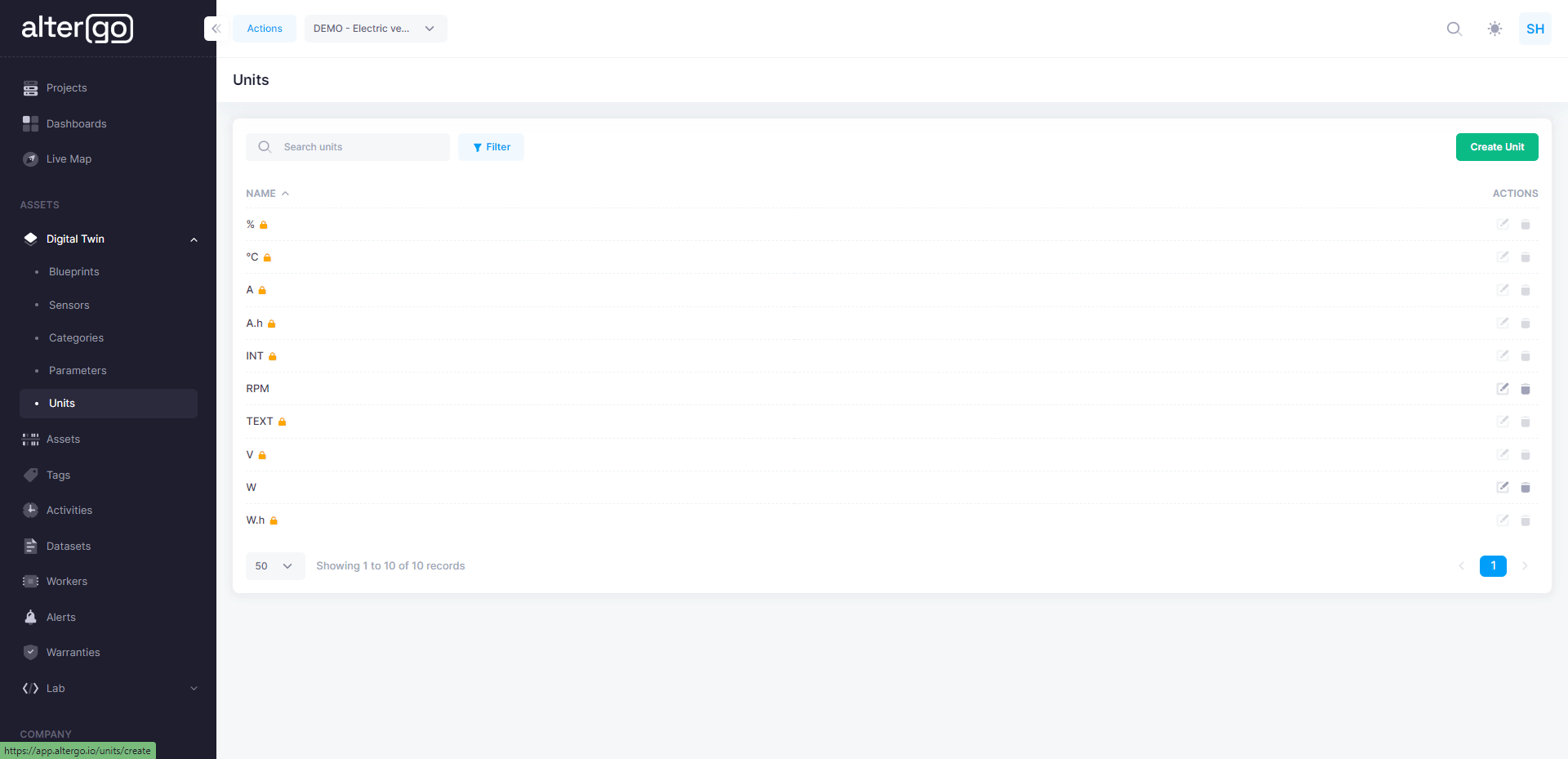Collapse the sidebar with the double-chevron toggle
Viewport: 1568px width, 759px height.
click(x=216, y=28)
